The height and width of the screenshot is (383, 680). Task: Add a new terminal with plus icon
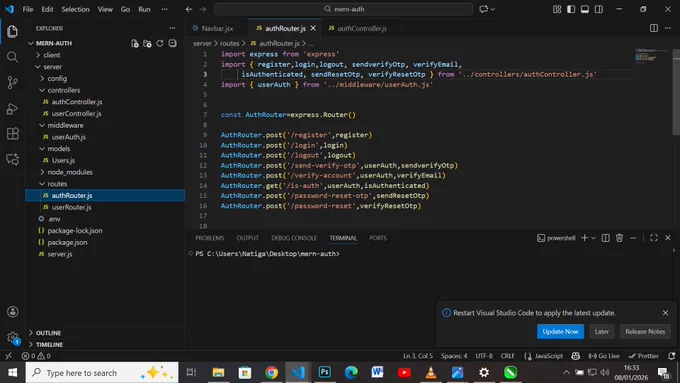tap(584, 238)
